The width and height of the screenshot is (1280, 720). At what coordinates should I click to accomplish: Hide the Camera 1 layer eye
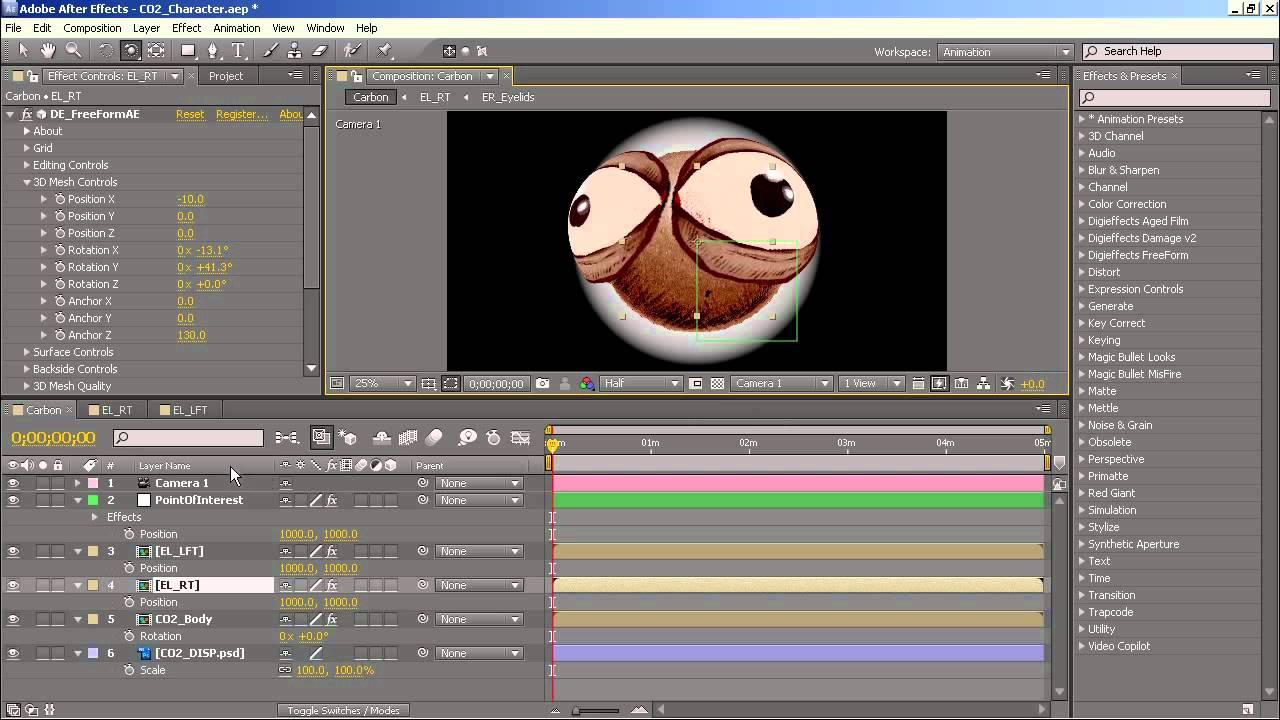point(13,483)
